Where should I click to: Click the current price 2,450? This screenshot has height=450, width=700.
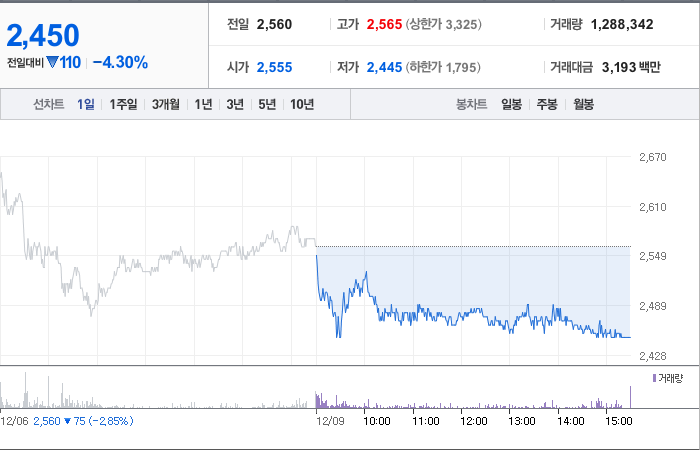click(43, 35)
